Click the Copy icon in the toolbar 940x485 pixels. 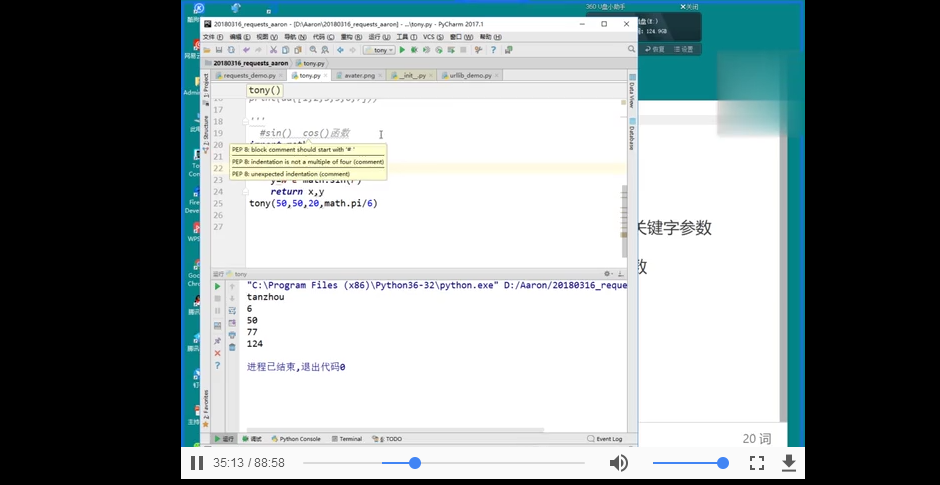click(x=285, y=50)
